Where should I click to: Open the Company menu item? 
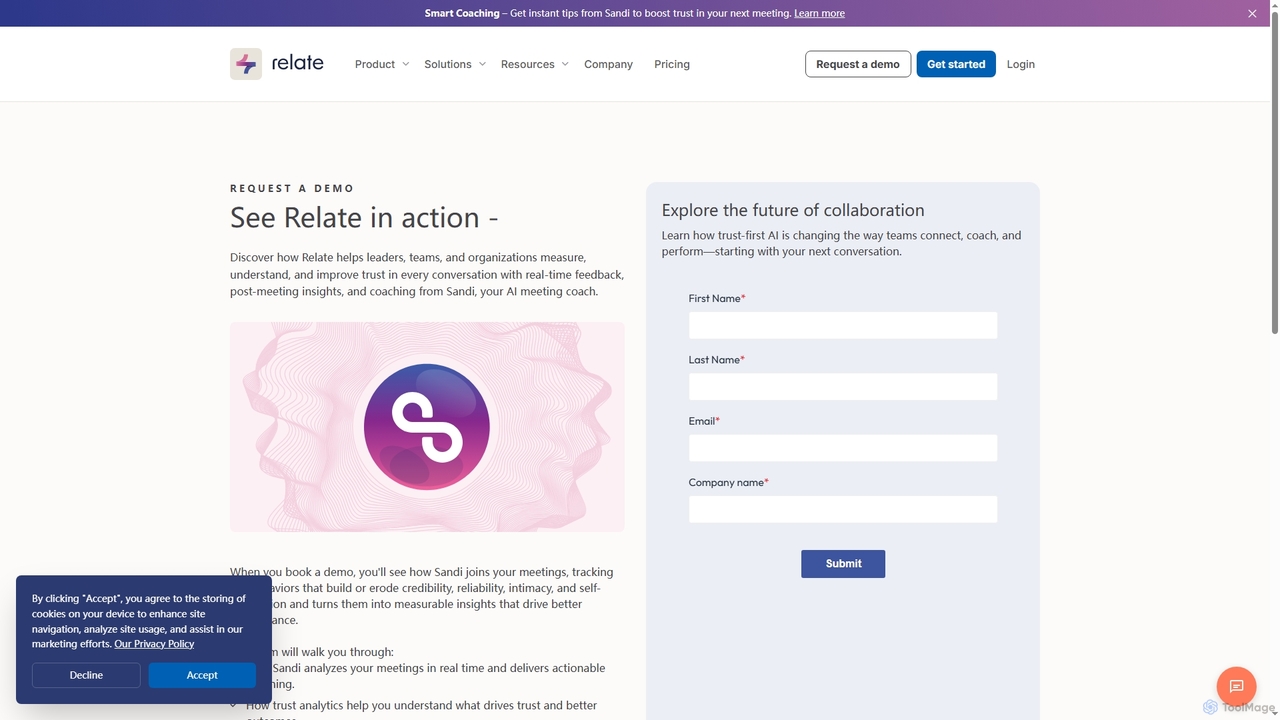click(608, 64)
